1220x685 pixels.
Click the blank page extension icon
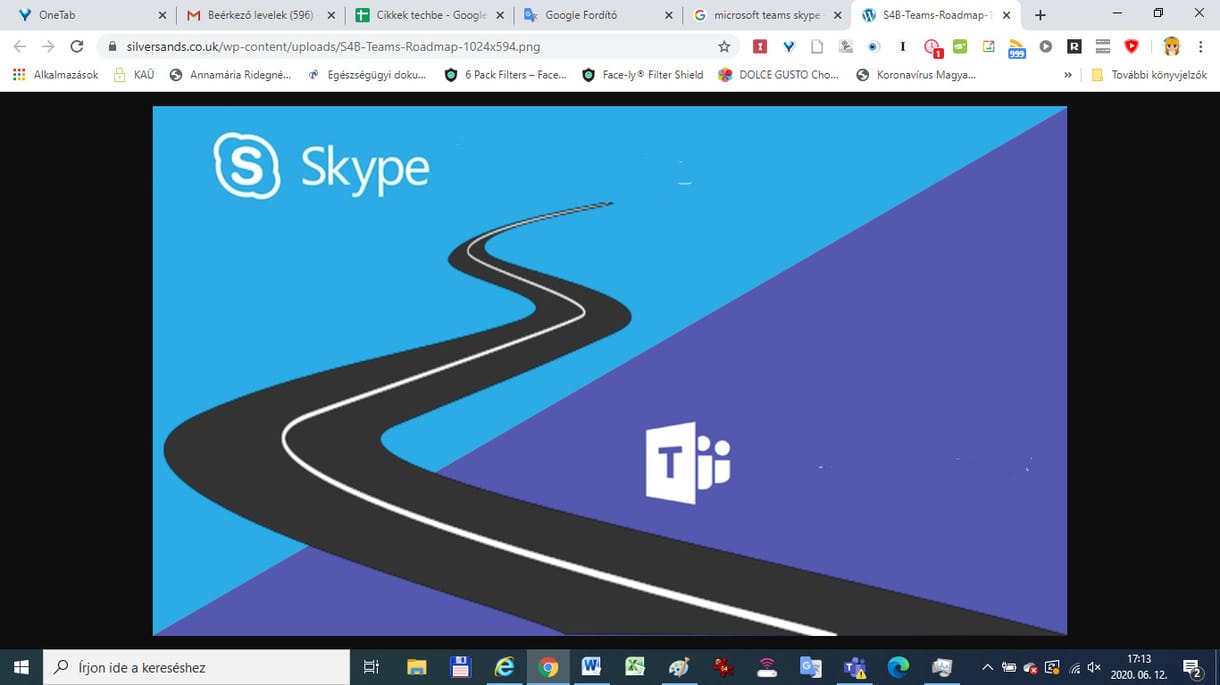[x=817, y=46]
